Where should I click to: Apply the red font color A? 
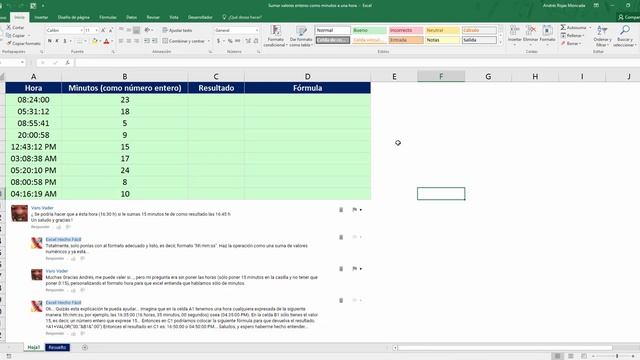click(x=106, y=41)
